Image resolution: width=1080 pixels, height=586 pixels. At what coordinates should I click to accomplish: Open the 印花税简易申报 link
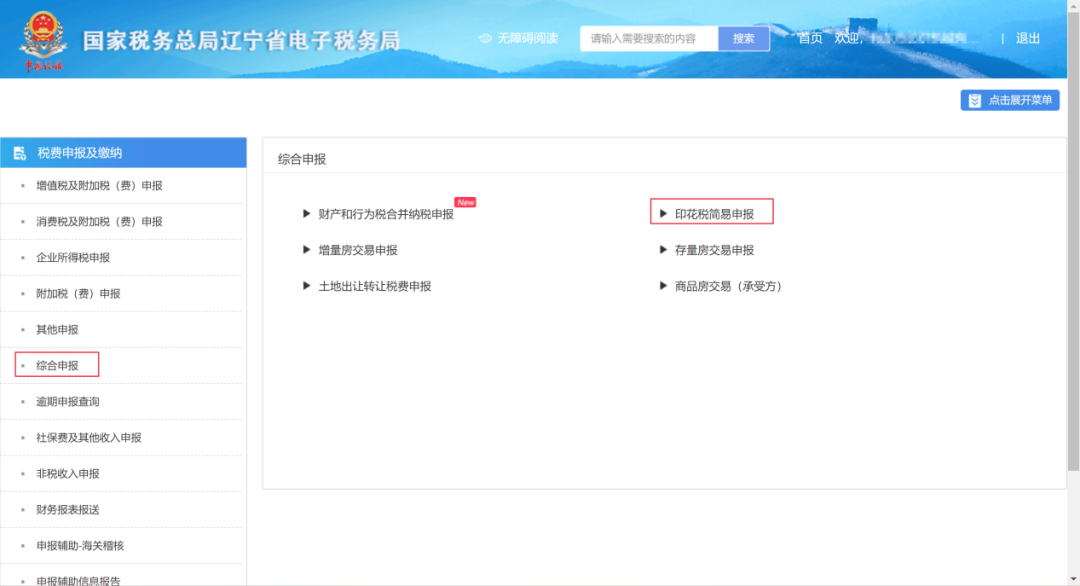pos(714,214)
